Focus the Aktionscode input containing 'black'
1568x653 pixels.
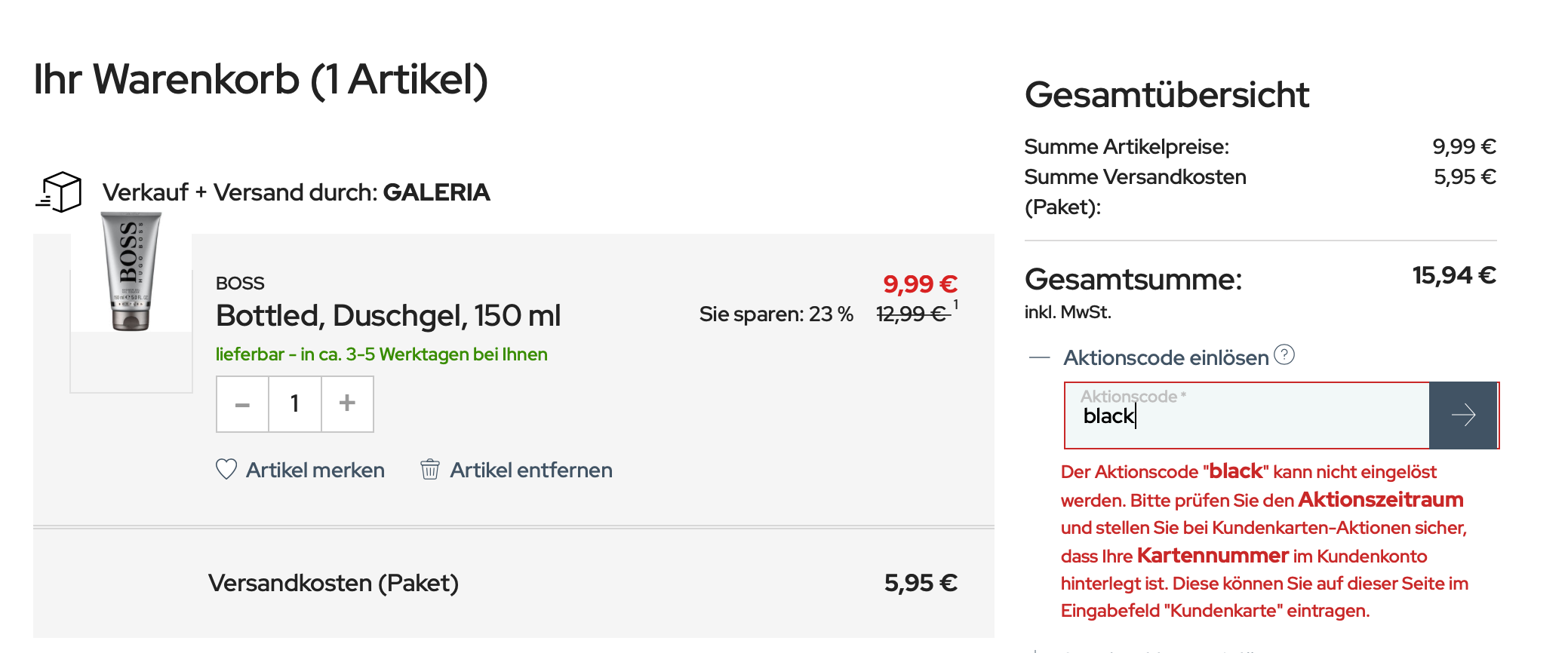click(x=1247, y=416)
